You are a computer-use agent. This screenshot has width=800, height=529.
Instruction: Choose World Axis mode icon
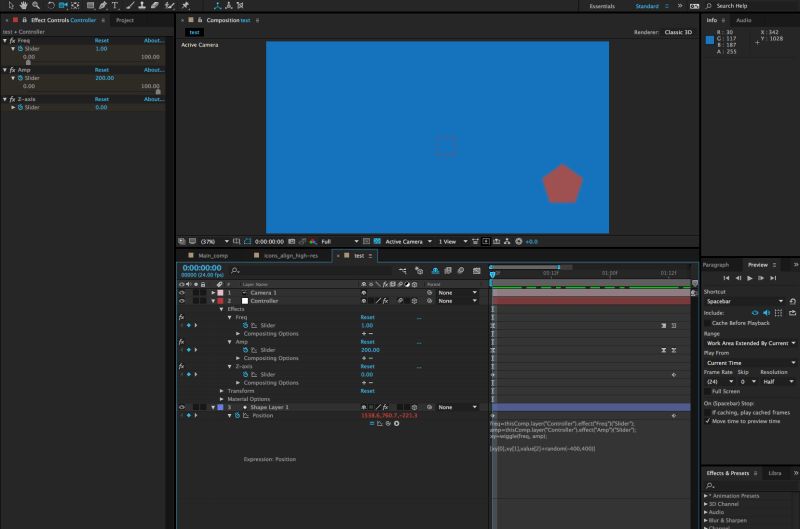click(229, 6)
